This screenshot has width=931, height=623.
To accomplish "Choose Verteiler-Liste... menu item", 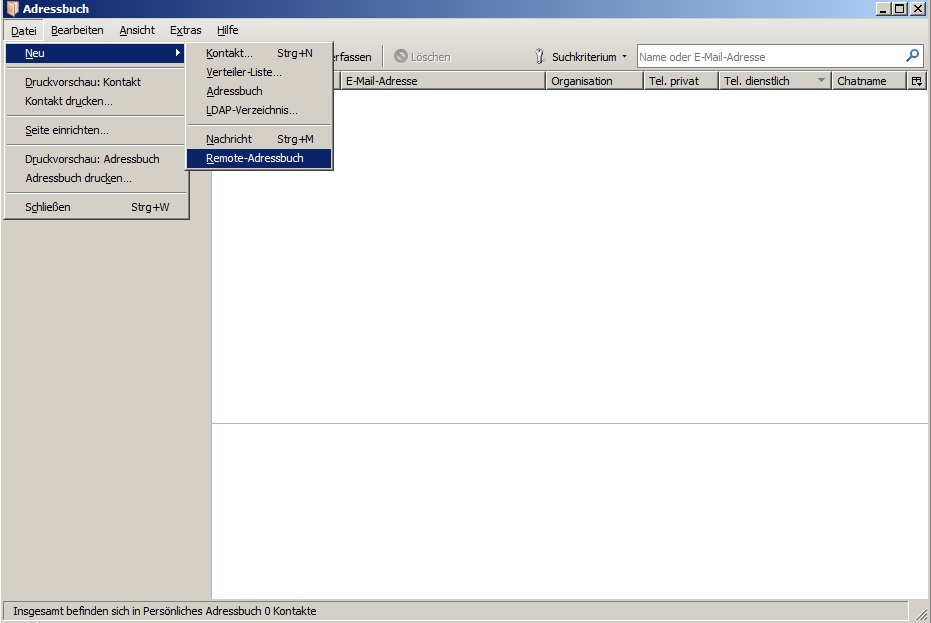I will pyautogui.click(x=259, y=72).
